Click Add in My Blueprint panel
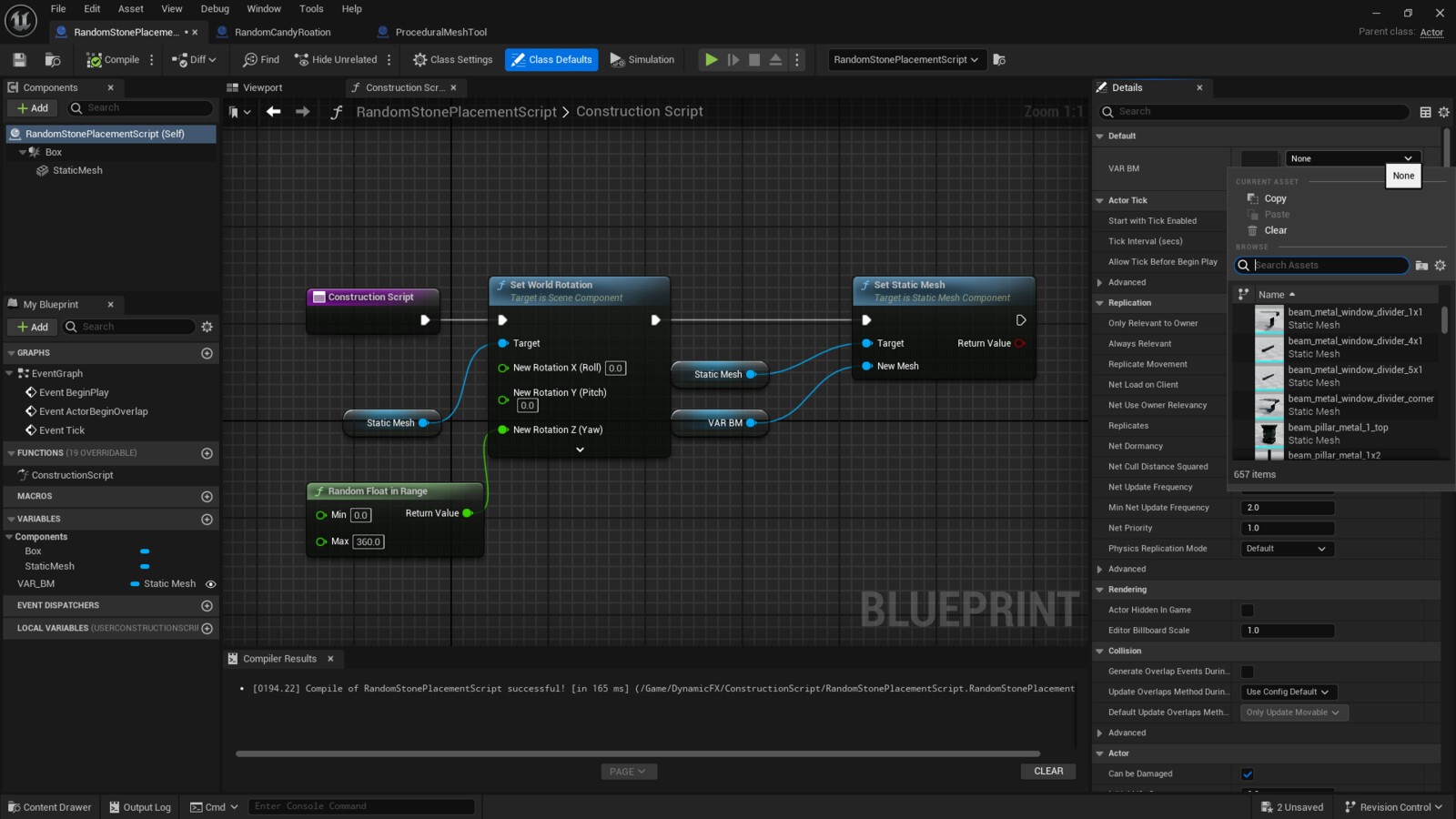 (33, 327)
